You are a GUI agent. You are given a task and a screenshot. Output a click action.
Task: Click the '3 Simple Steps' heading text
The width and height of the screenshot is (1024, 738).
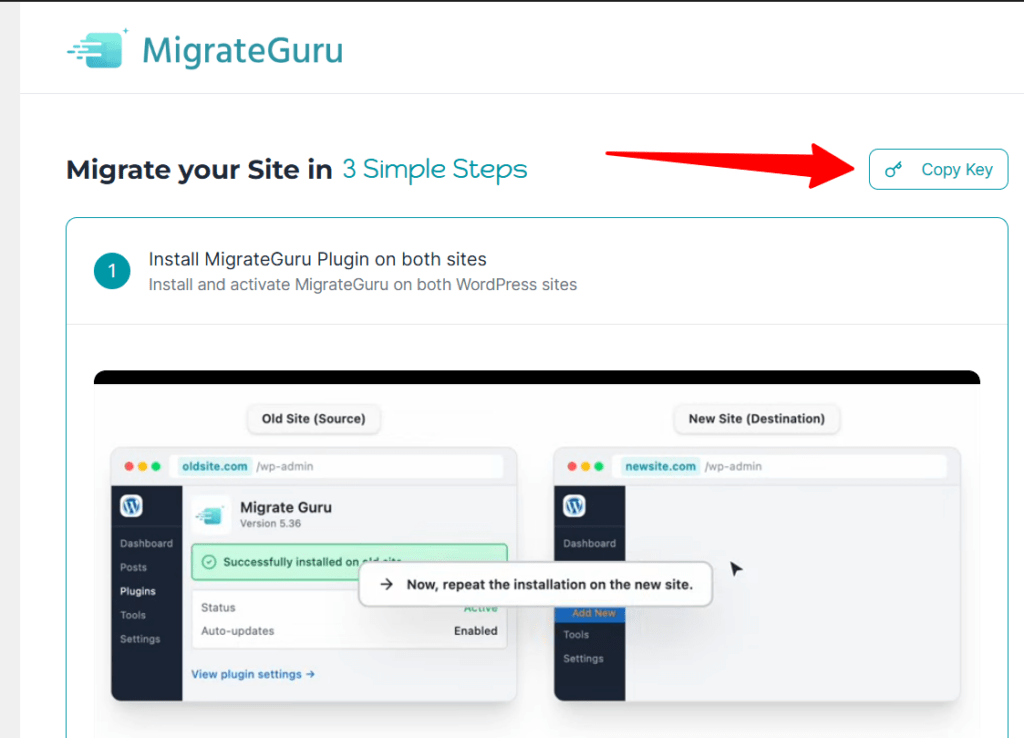point(434,169)
